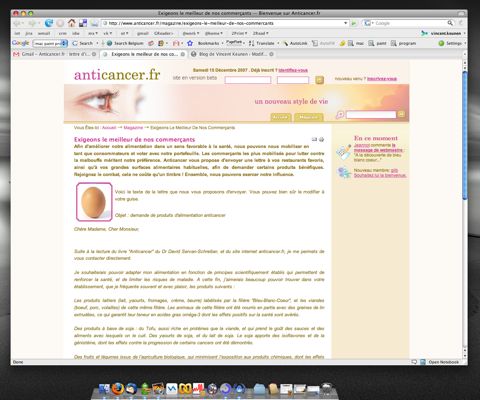
Task: Click the Google toolbar Search button
Action: [x=83, y=43]
